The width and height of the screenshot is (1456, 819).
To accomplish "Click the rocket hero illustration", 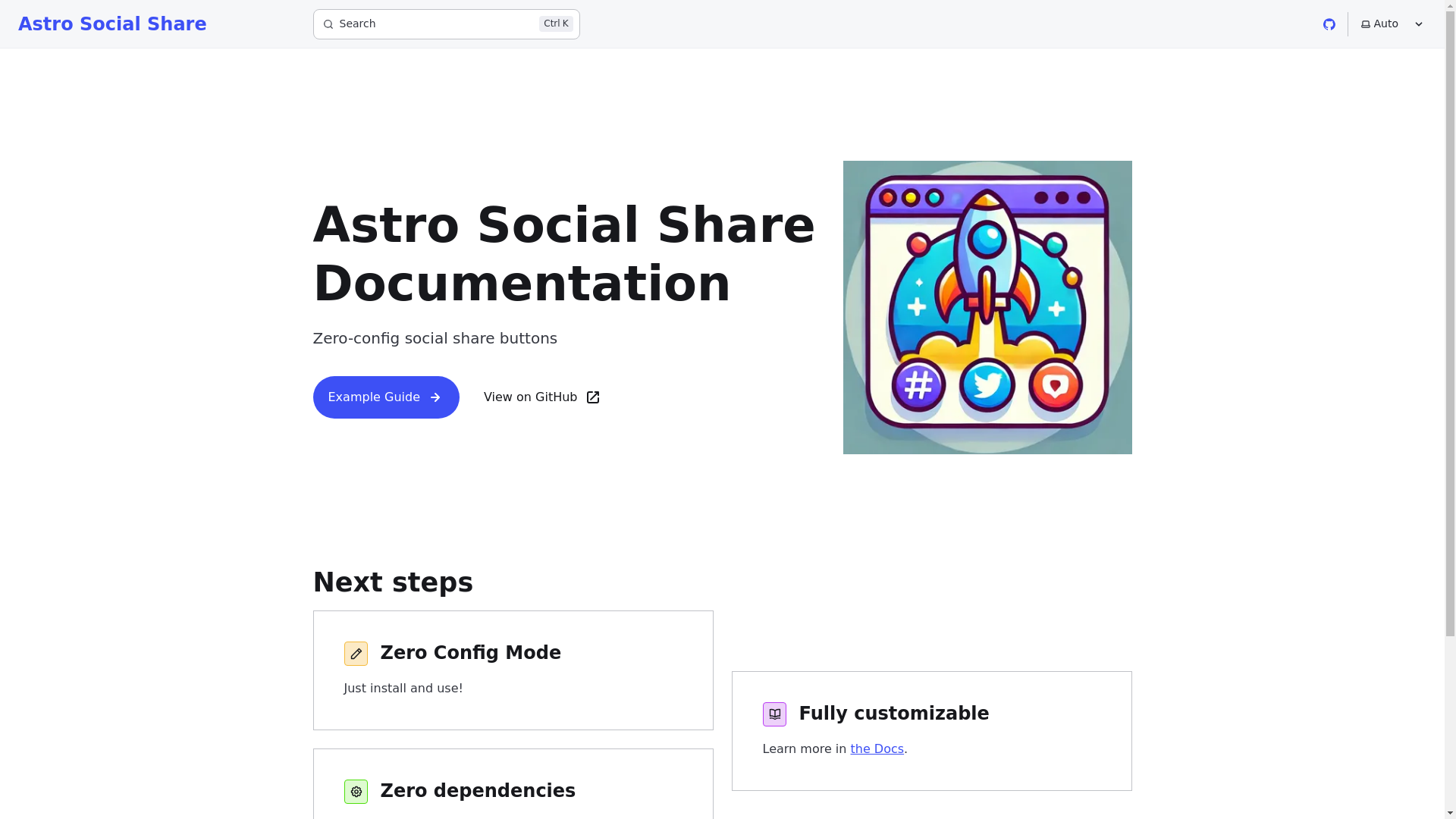I will pos(987,307).
